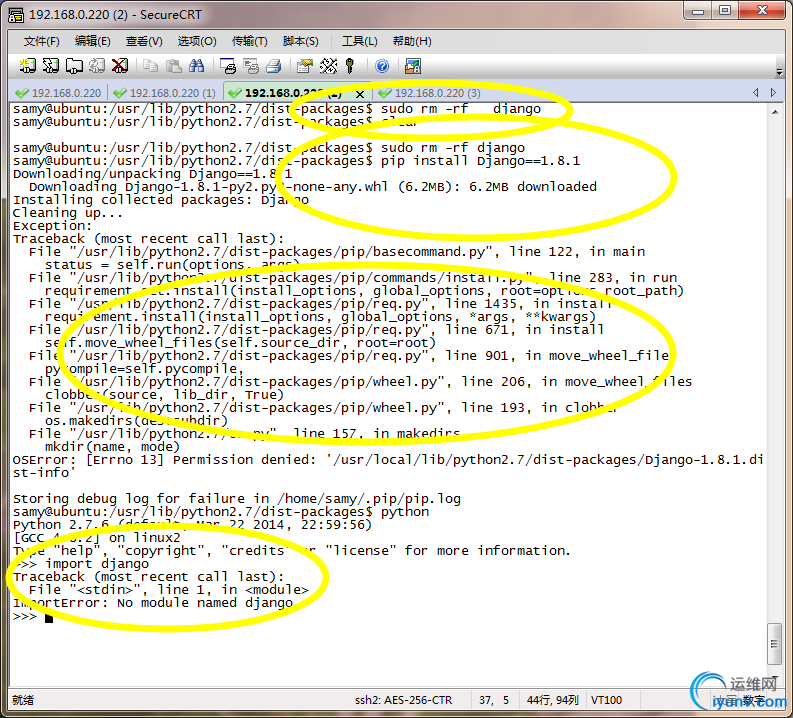The height and width of the screenshot is (718, 793).
Task: Click the SecureFX toolbar icon
Action: click(413, 66)
